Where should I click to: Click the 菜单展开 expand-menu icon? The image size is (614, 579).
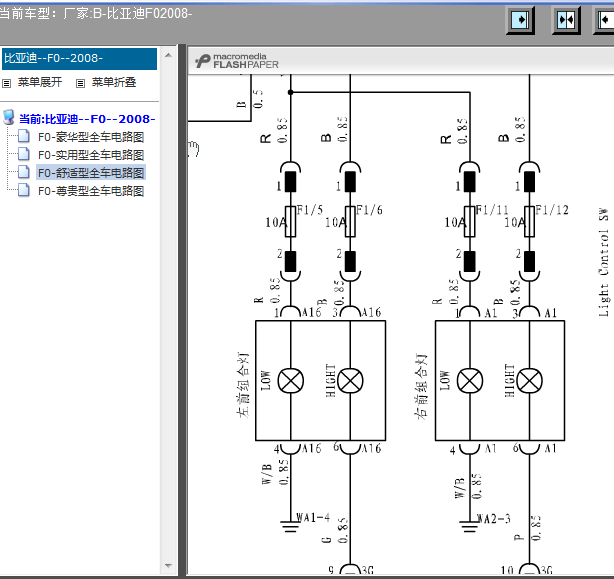click(x=6, y=83)
